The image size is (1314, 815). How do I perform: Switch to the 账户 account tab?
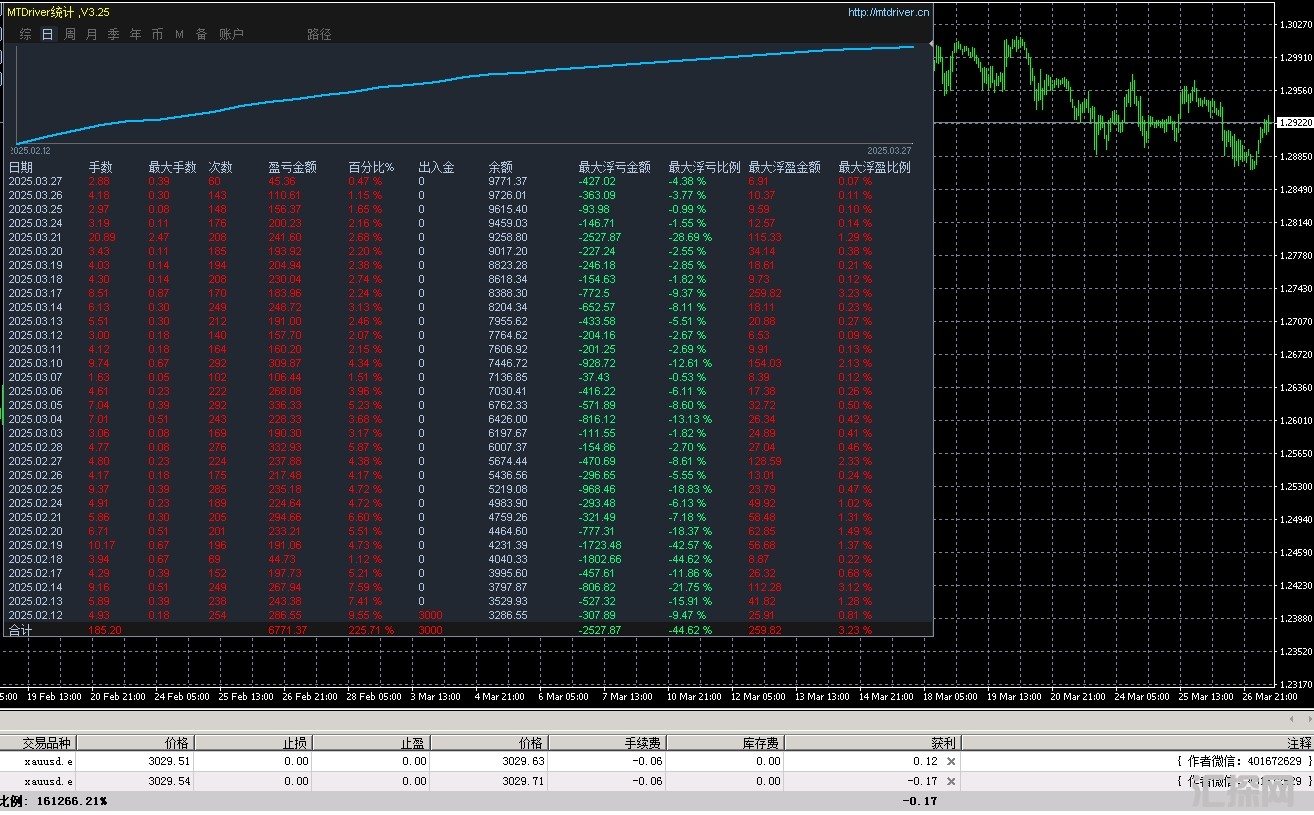click(x=231, y=34)
